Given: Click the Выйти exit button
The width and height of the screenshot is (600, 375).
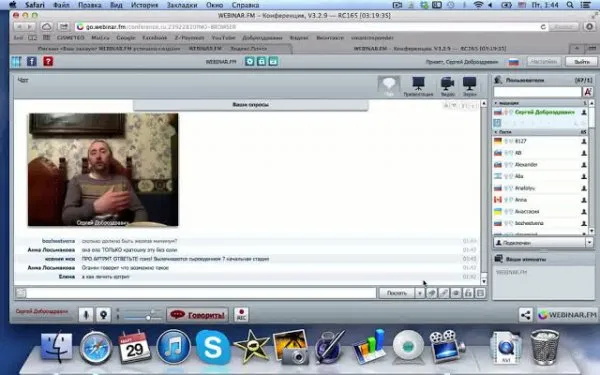Looking at the screenshot, I should coord(582,62).
